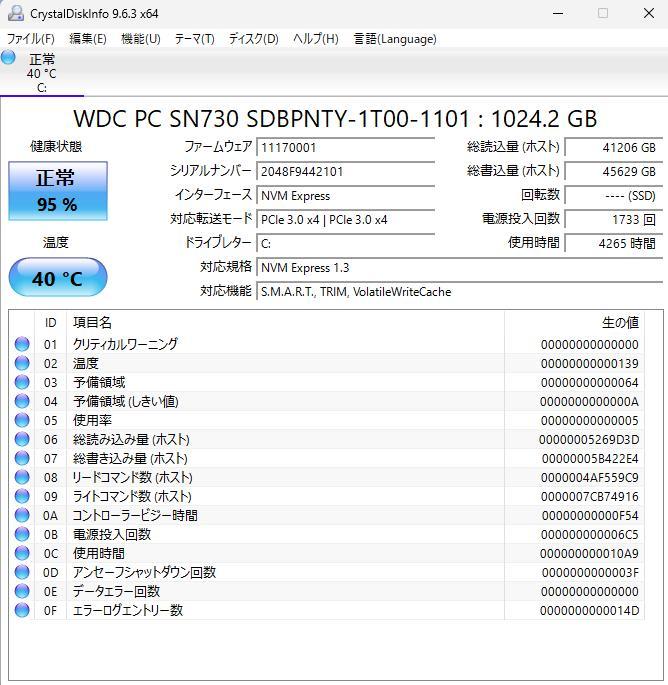The height and width of the screenshot is (685, 668).
Task: Open the テーマ(T) menu
Action: [194, 39]
